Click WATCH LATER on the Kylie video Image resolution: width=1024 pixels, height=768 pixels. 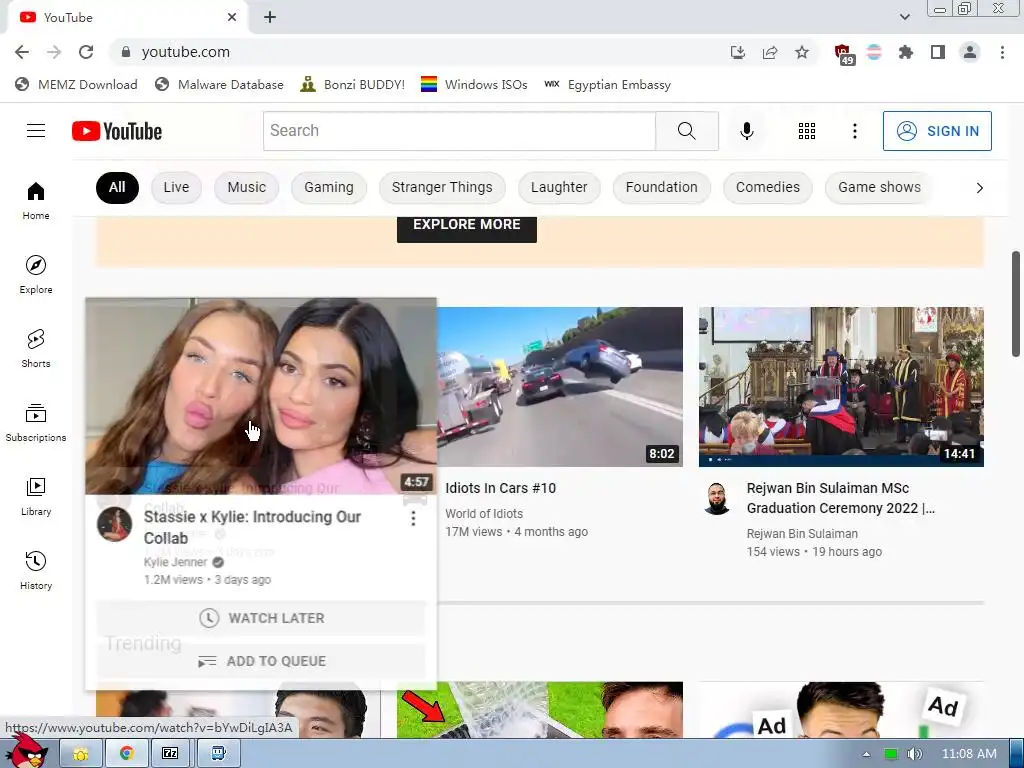coord(261,618)
